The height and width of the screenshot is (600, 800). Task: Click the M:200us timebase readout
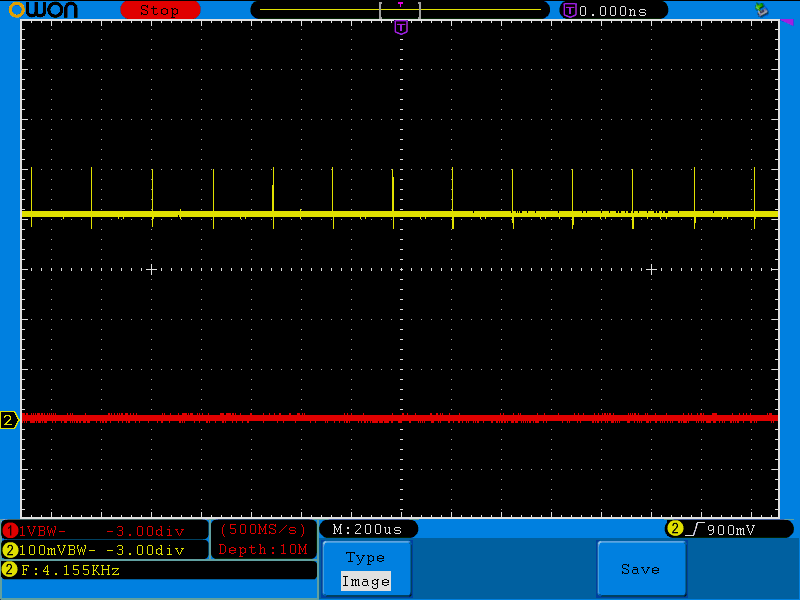pyautogui.click(x=367, y=530)
